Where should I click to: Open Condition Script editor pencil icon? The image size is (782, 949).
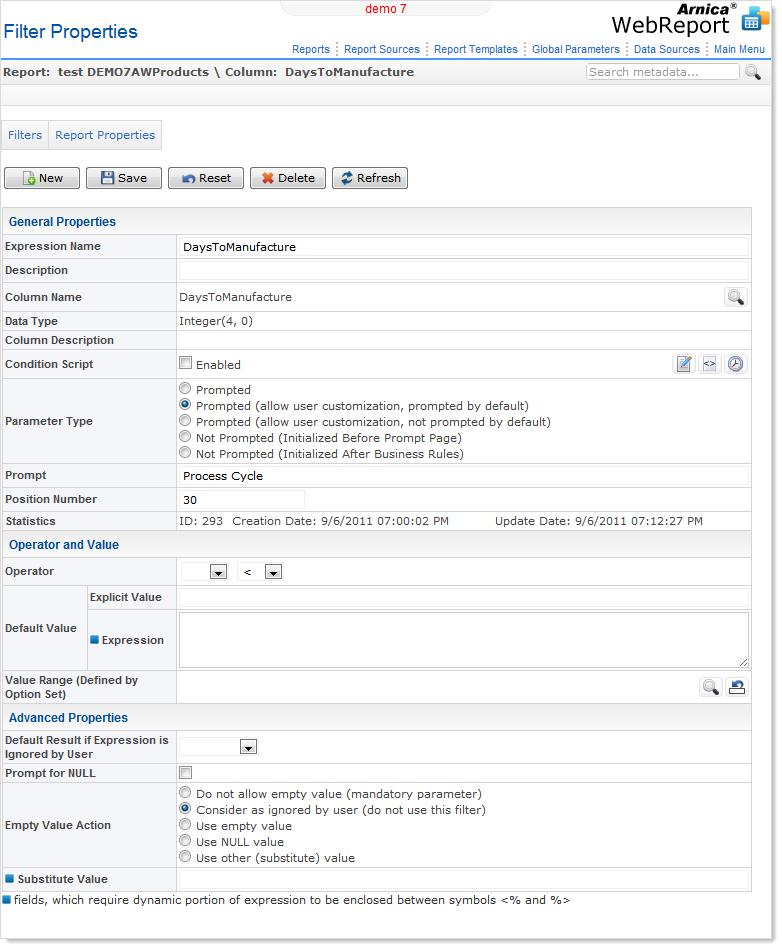(684, 364)
